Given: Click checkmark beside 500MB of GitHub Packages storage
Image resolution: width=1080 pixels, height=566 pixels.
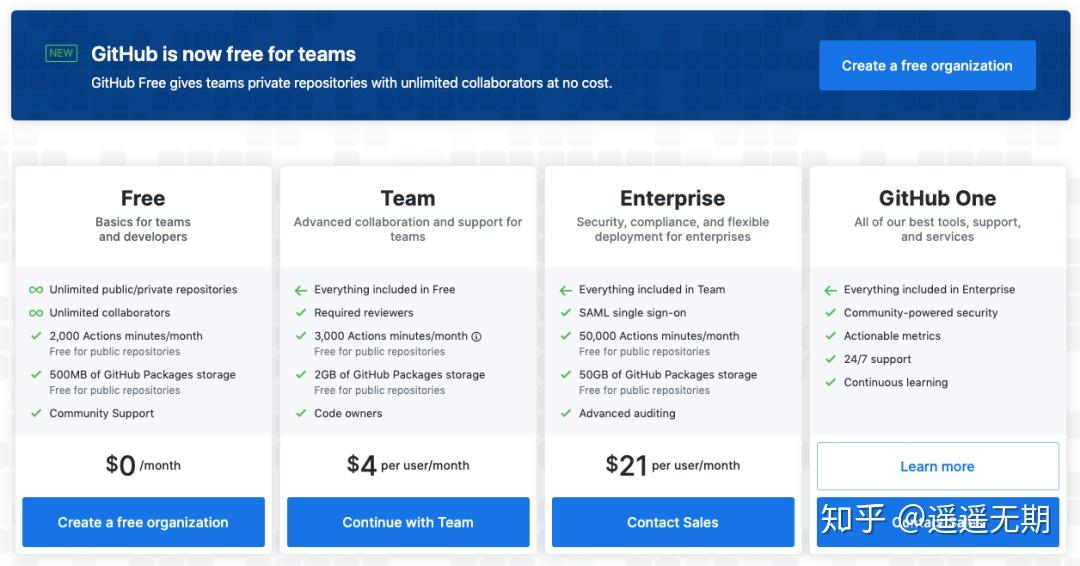Looking at the screenshot, I should point(36,375).
